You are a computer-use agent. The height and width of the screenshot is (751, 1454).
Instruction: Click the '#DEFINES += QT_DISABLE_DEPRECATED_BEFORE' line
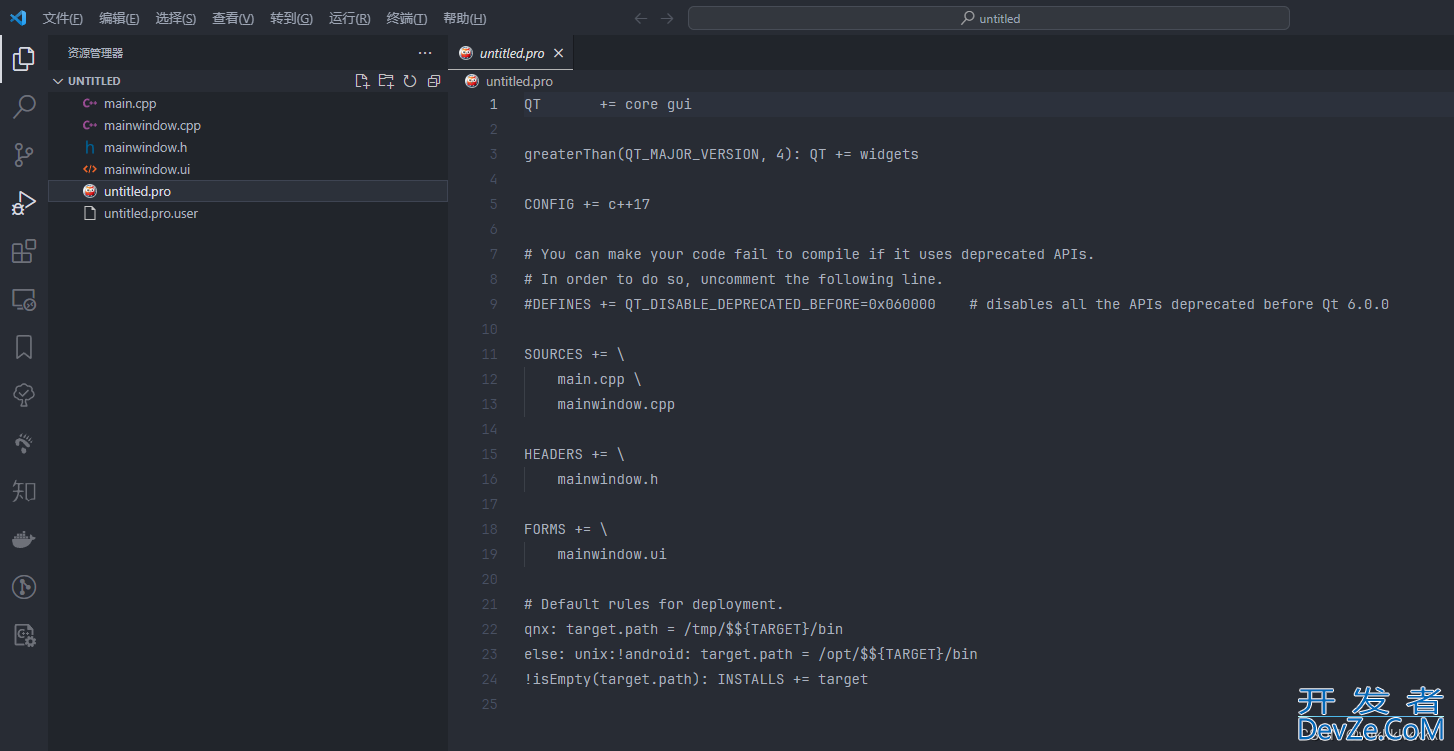coord(956,304)
